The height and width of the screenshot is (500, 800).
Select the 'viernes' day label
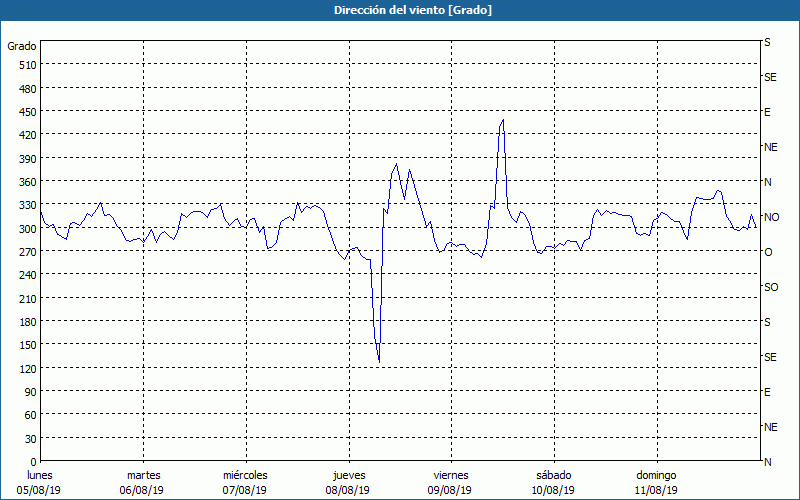point(451,476)
